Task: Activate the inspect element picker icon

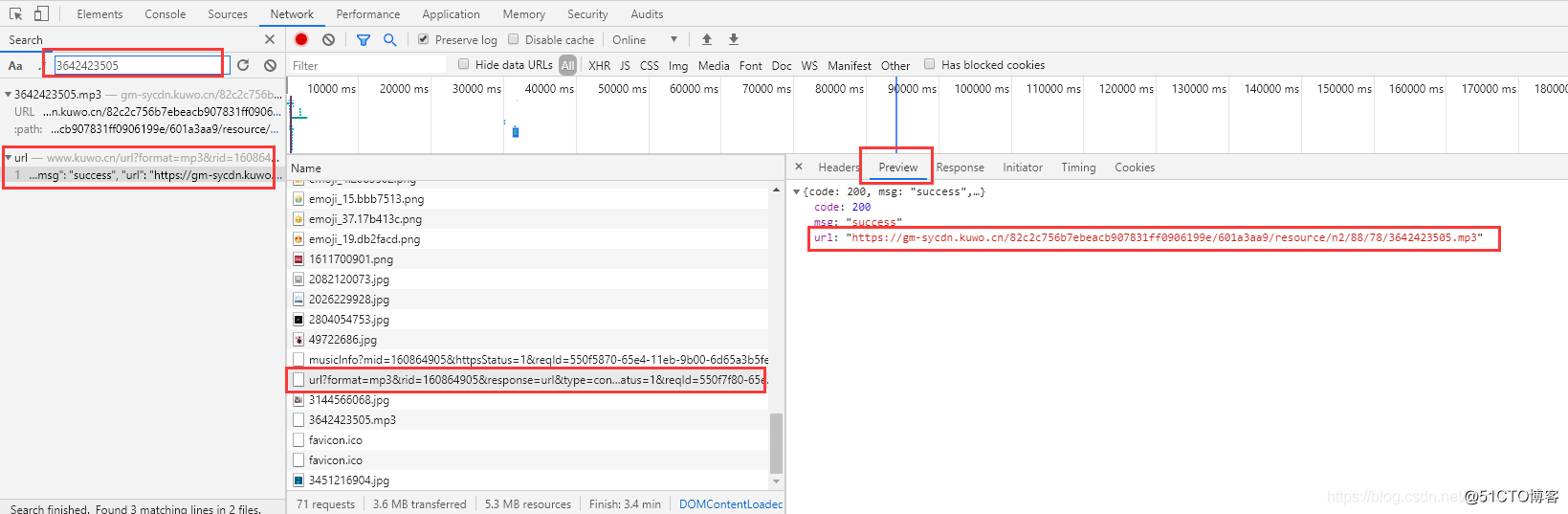Action: click(x=15, y=13)
